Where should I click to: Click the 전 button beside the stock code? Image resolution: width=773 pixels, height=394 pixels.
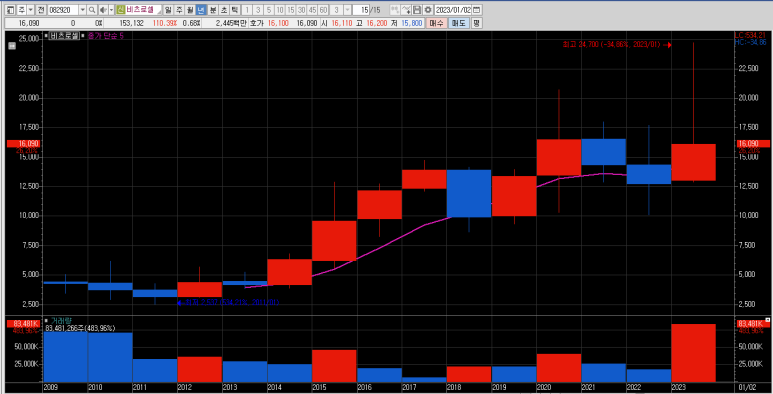pos(41,10)
